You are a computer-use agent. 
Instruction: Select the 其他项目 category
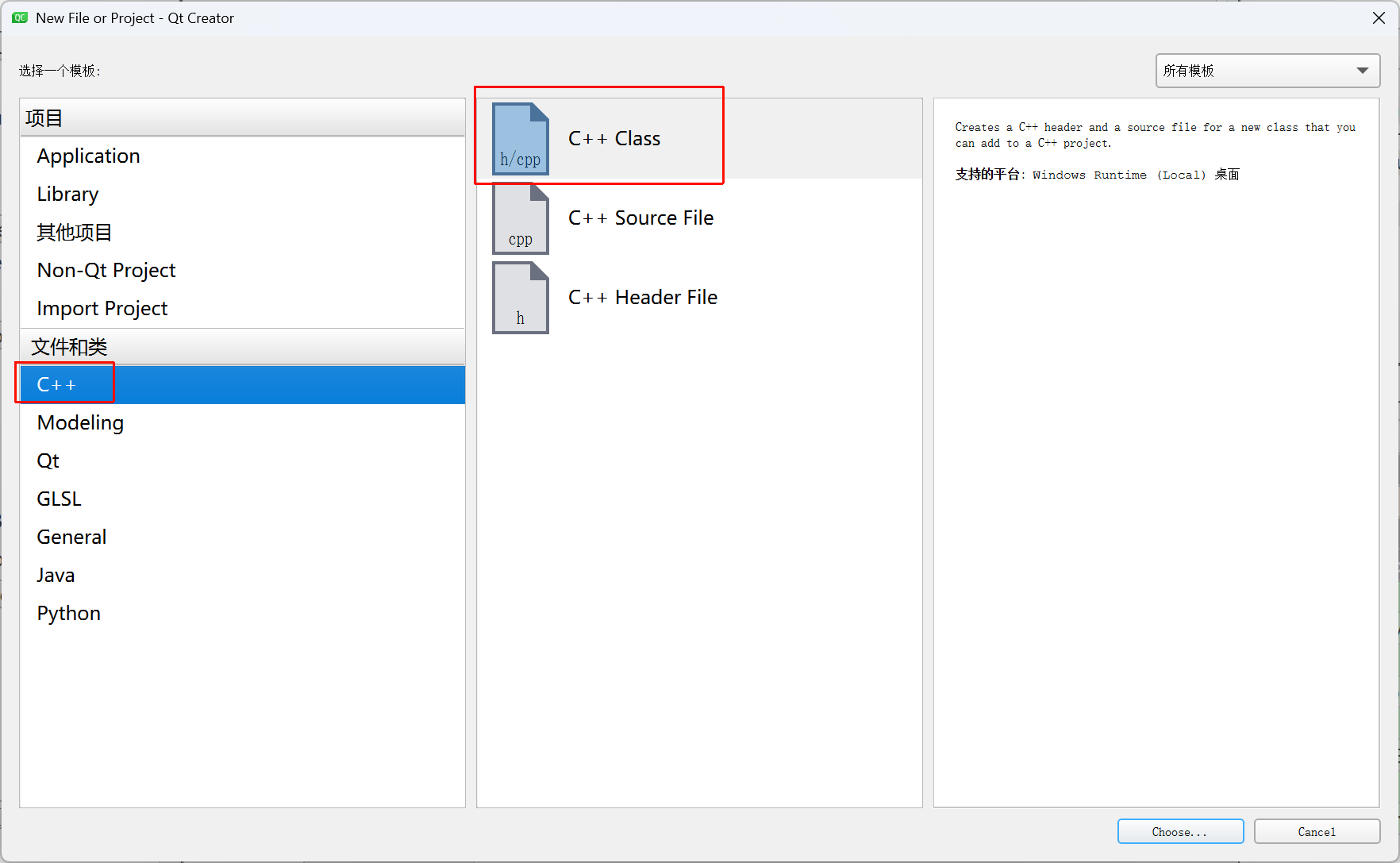tap(242, 233)
